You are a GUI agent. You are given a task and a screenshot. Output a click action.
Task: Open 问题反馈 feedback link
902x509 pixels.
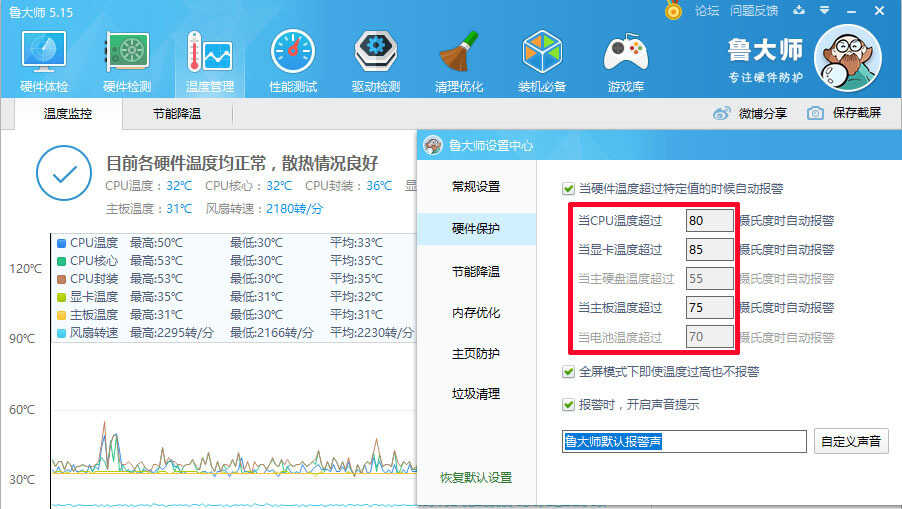pyautogui.click(x=754, y=10)
